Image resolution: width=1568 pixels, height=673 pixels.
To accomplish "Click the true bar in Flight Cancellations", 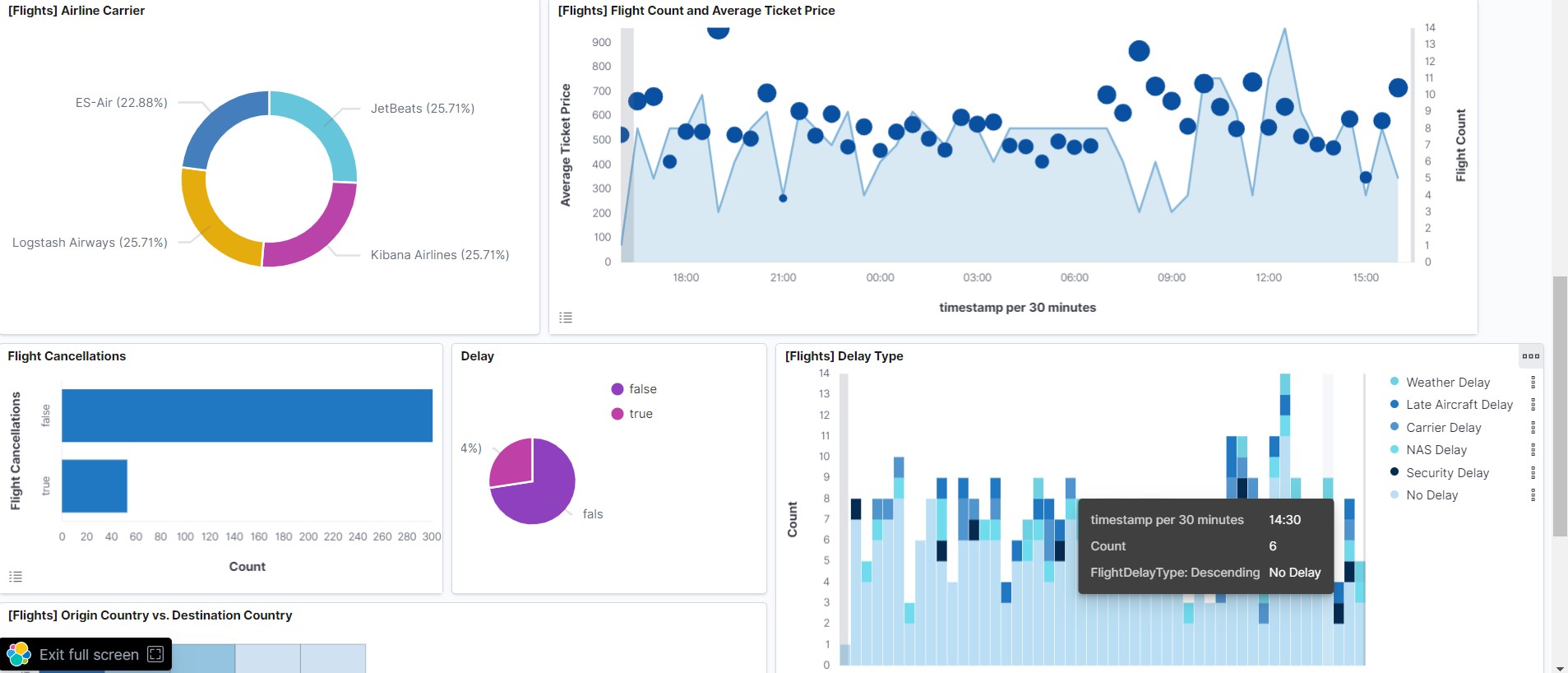I will click(x=95, y=486).
